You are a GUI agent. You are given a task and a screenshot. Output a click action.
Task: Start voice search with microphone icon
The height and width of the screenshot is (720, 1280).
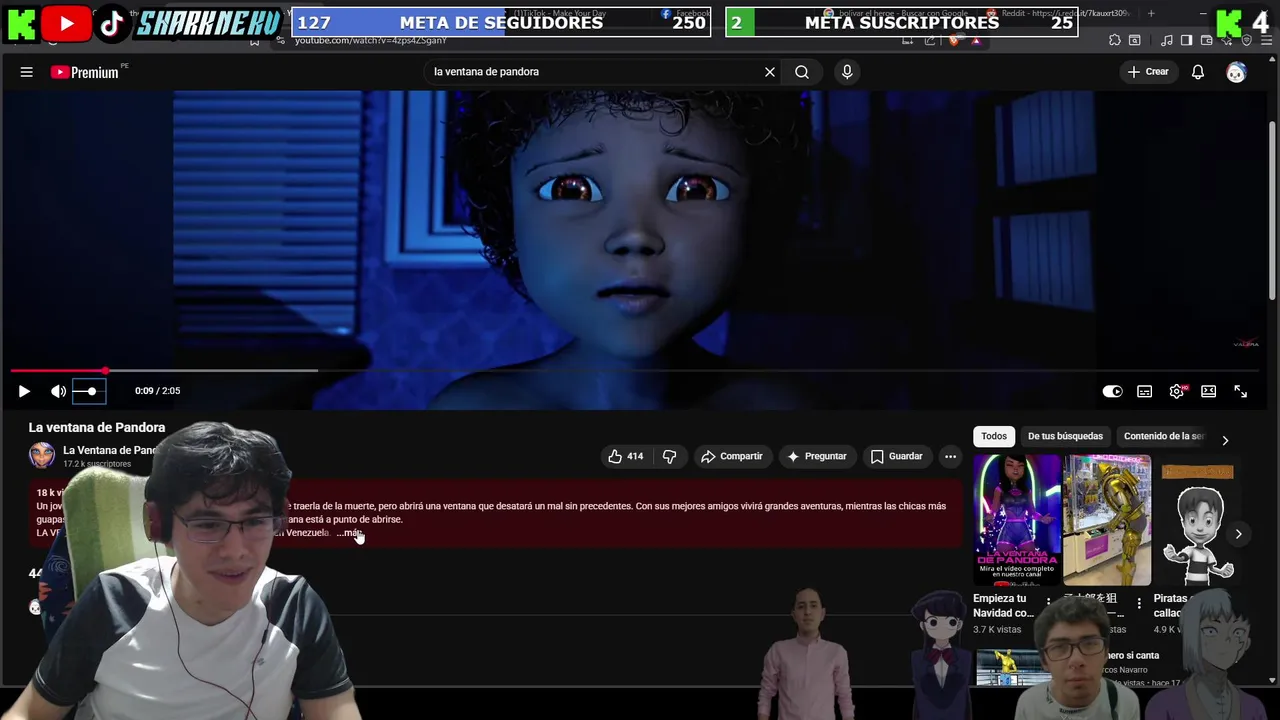click(x=847, y=72)
